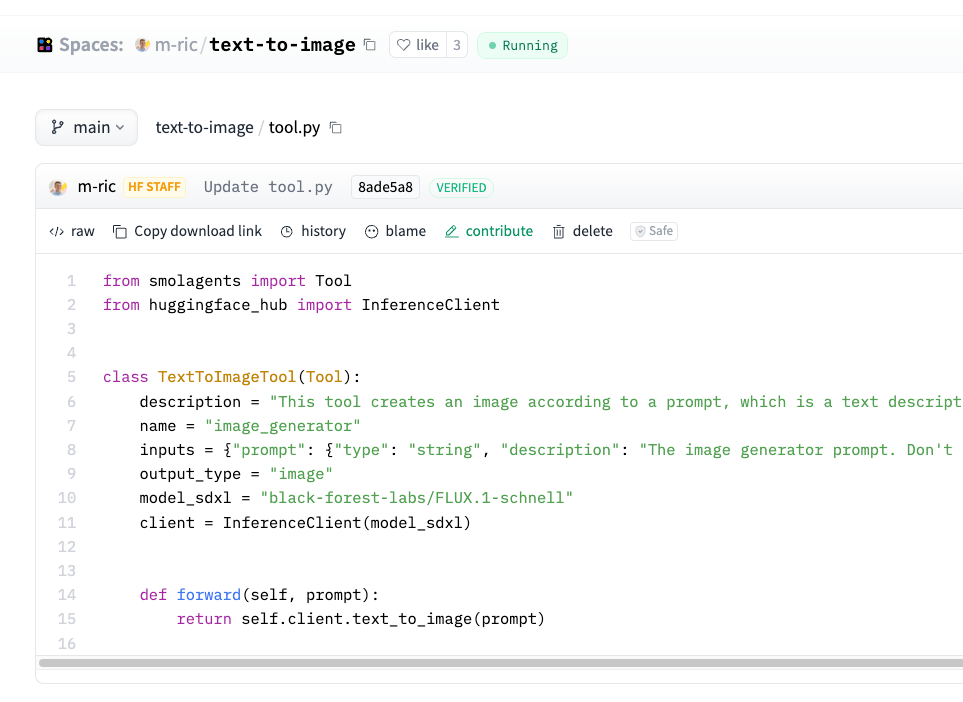Copy the Space name with copy icon
This screenshot has width=963, height=702.
370,45
